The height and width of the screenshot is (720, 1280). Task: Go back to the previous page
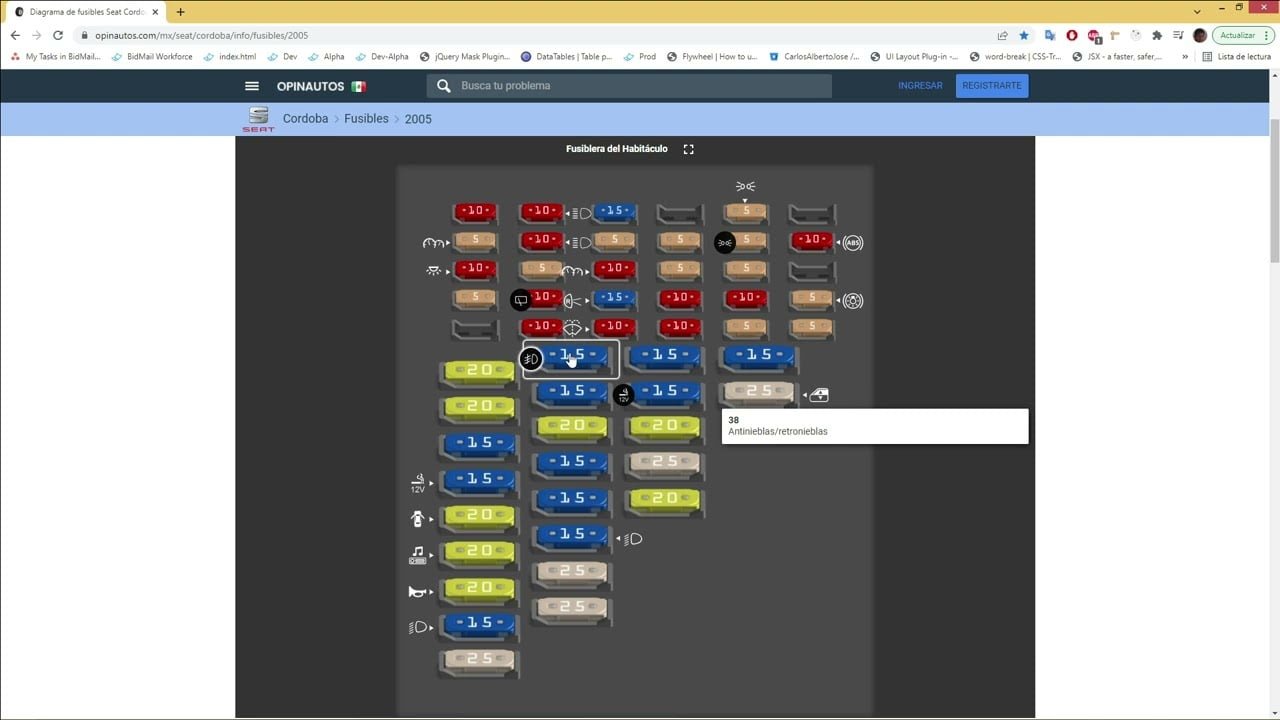(x=15, y=35)
